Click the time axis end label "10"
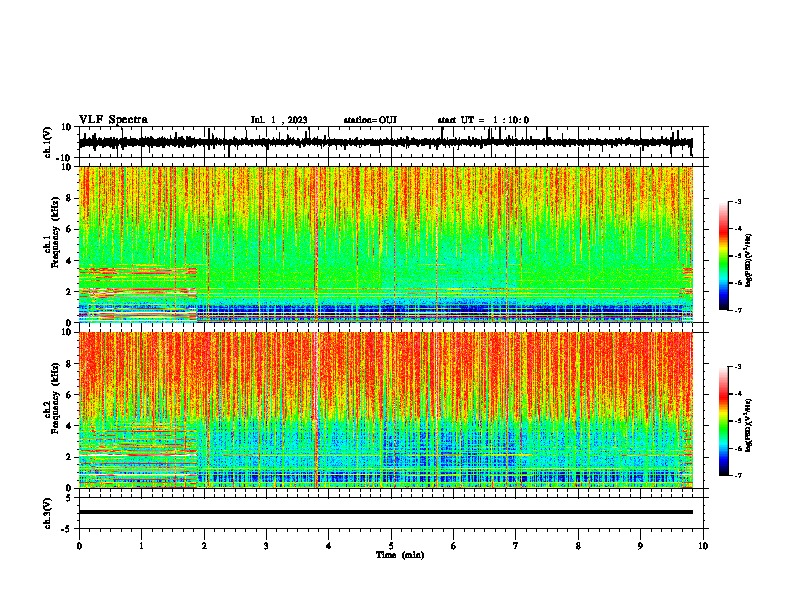The width and height of the screenshot is (792, 612). click(x=703, y=546)
